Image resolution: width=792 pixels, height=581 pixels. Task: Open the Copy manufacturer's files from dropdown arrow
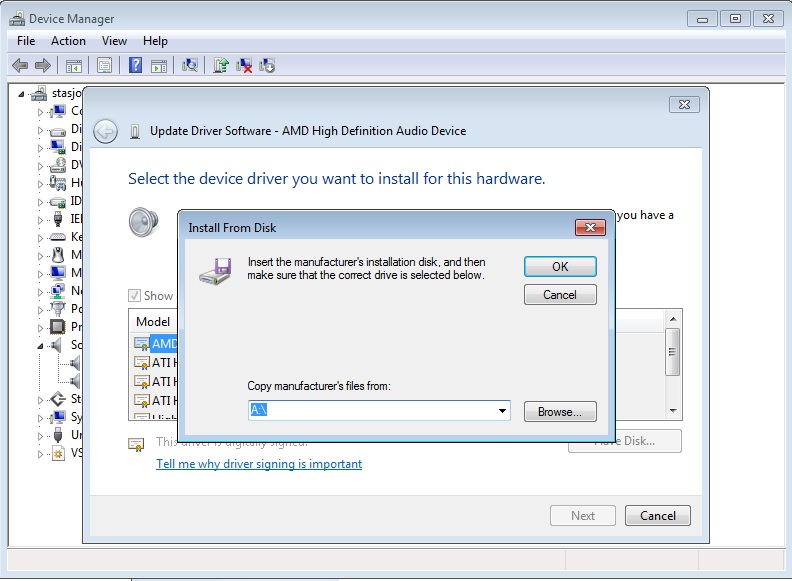coord(502,411)
